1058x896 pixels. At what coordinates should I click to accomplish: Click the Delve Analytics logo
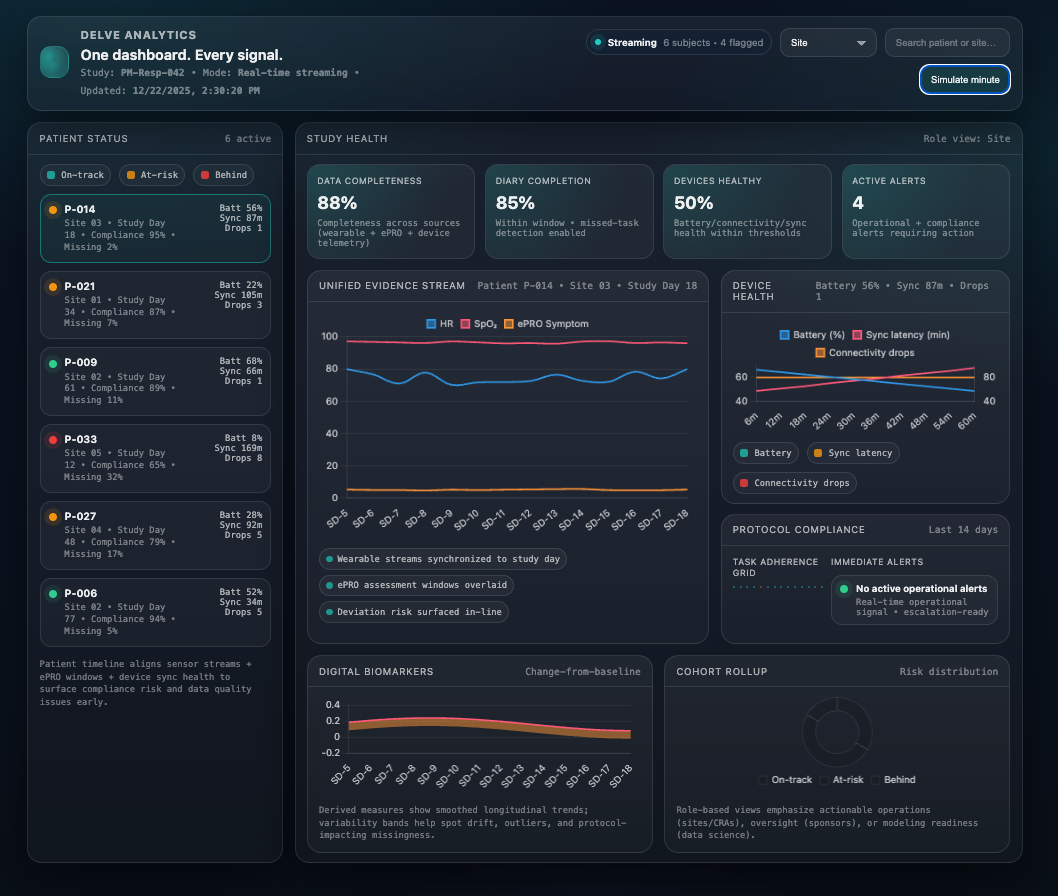[53, 61]
